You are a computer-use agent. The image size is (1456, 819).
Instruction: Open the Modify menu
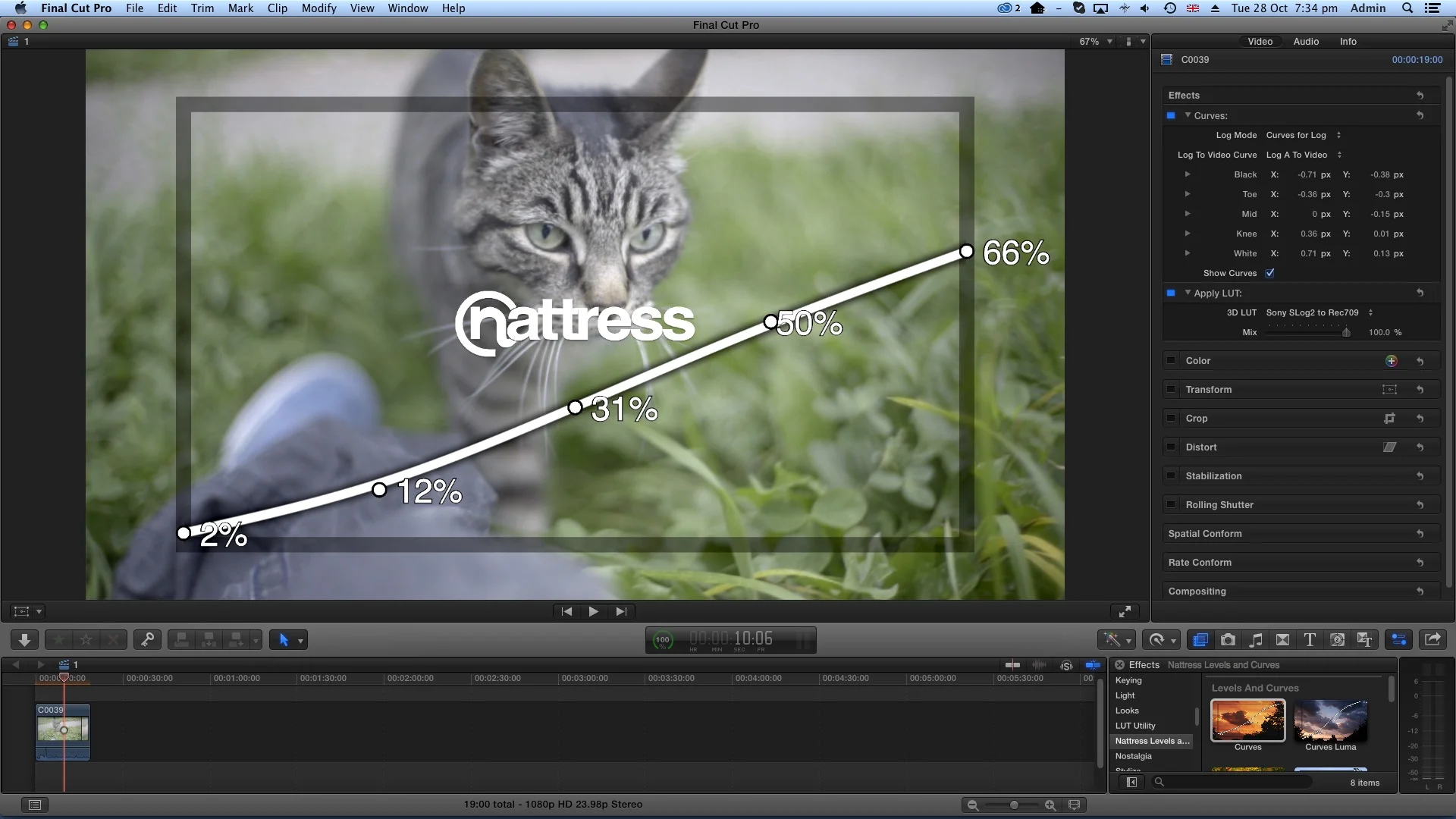coord(318,8)
